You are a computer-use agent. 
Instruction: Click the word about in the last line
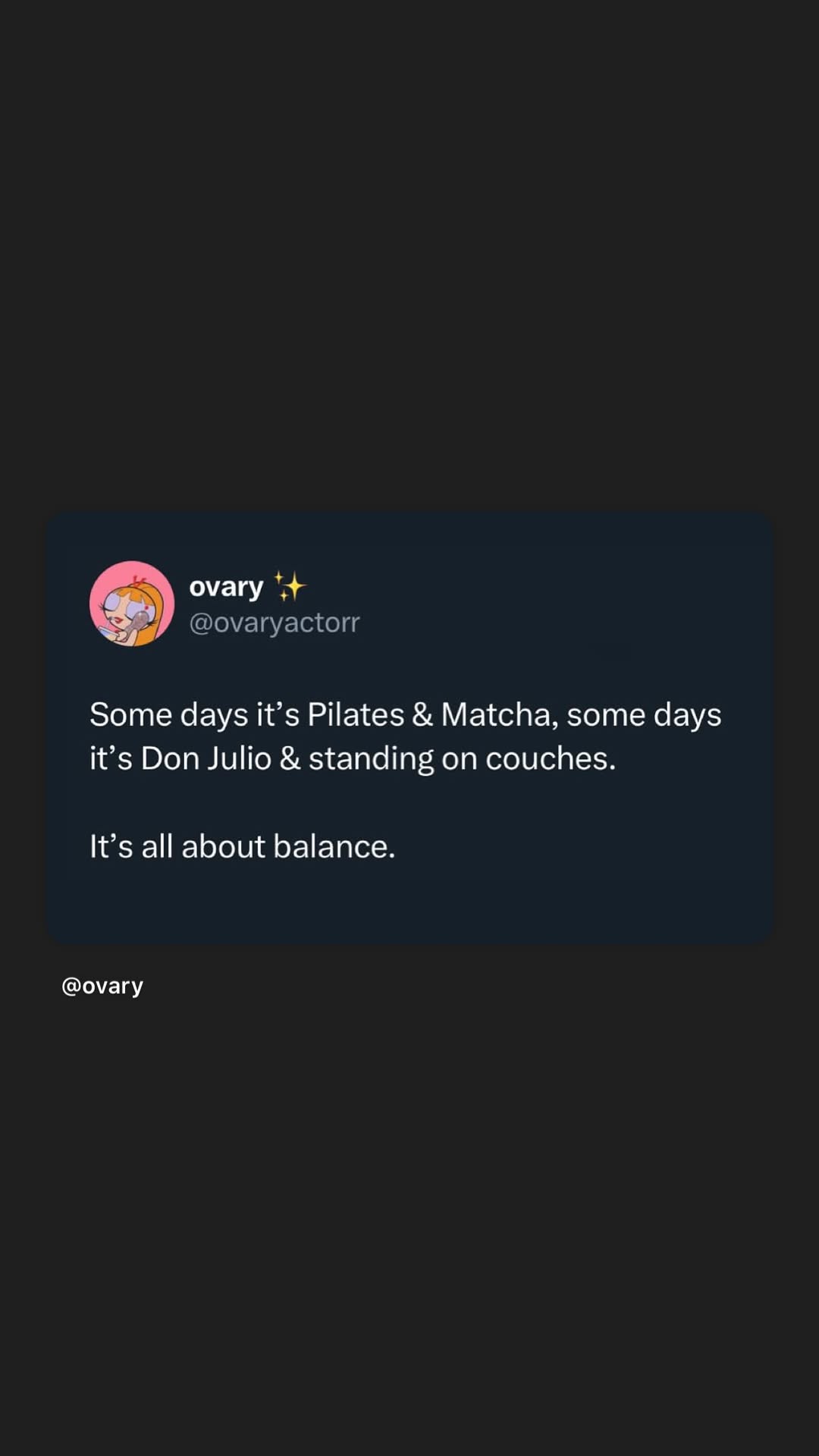(223, 846)
